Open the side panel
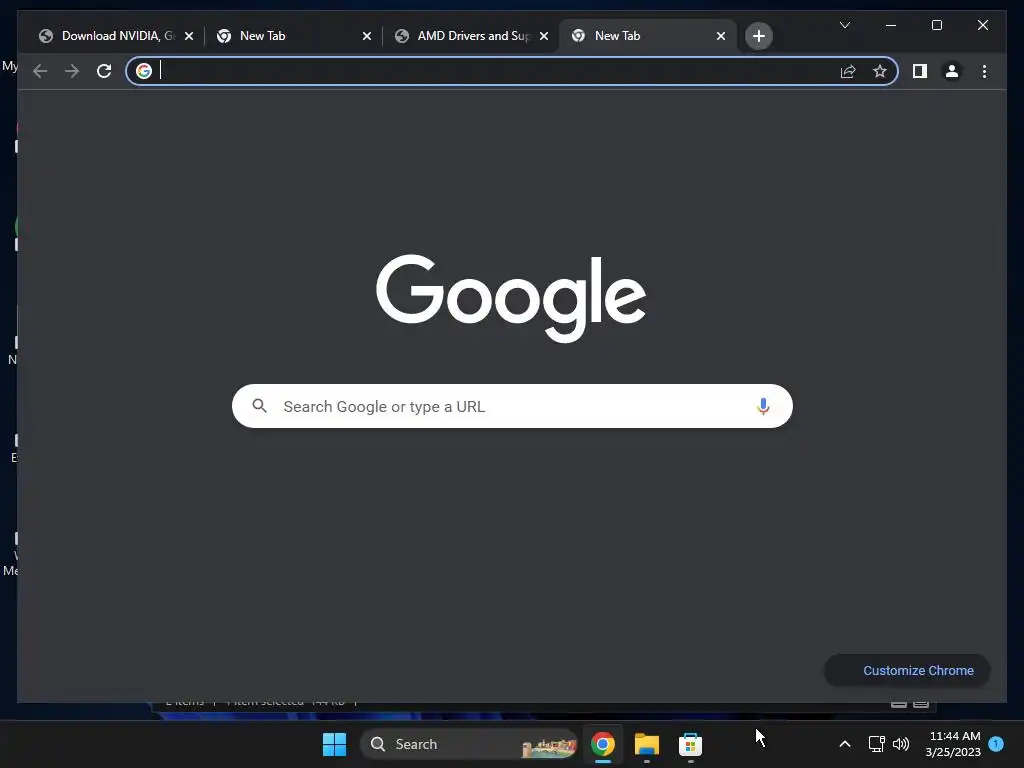1024x768 pixels. pyautogui.click(x=920, y=71)
